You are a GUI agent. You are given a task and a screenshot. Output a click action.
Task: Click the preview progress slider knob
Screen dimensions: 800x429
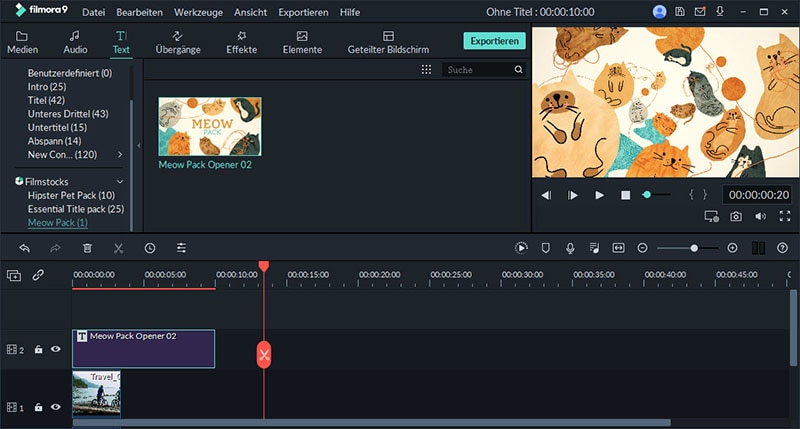coord(647,194)
